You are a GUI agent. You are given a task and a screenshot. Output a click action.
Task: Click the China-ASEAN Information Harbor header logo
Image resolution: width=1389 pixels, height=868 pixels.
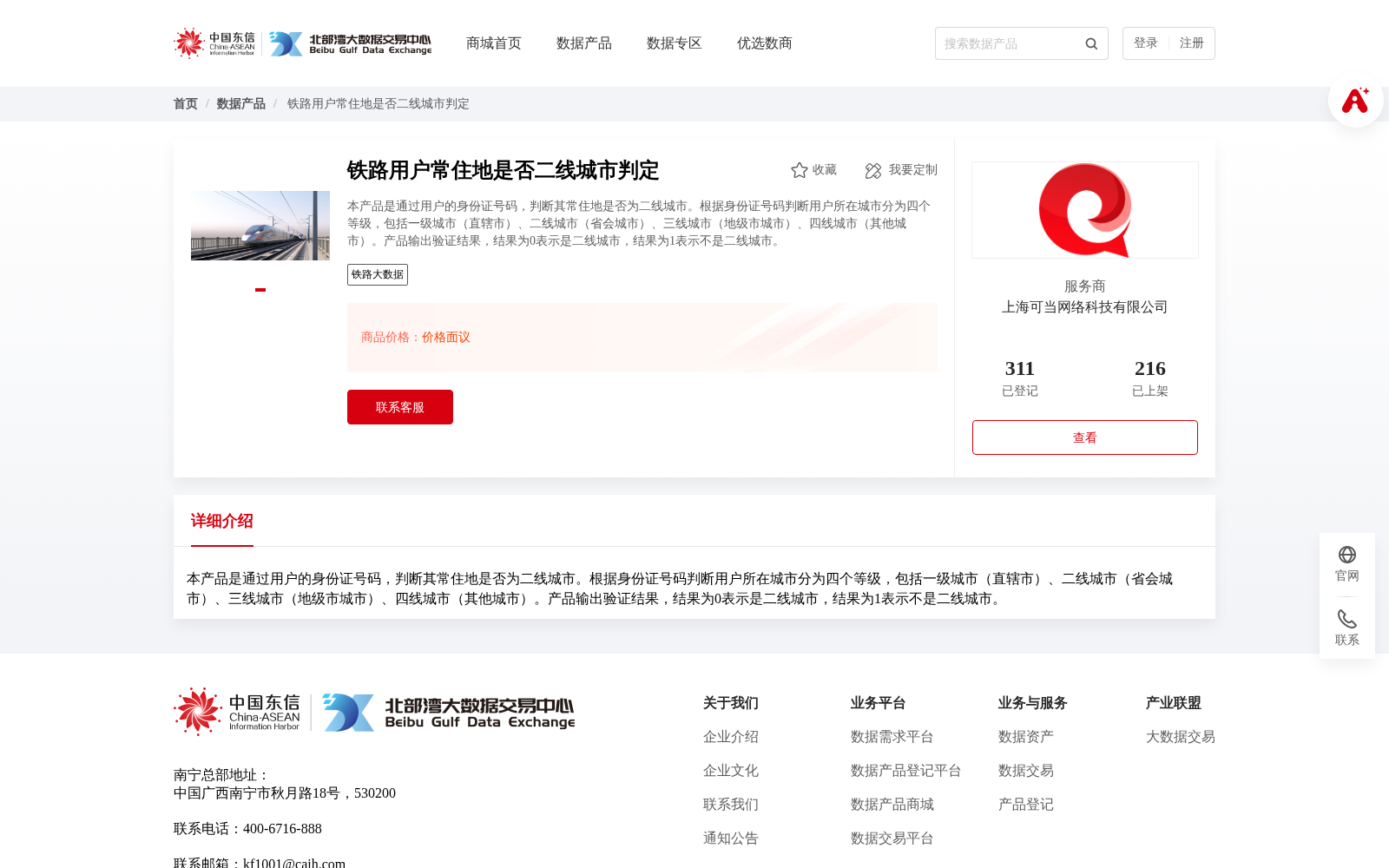214,43
